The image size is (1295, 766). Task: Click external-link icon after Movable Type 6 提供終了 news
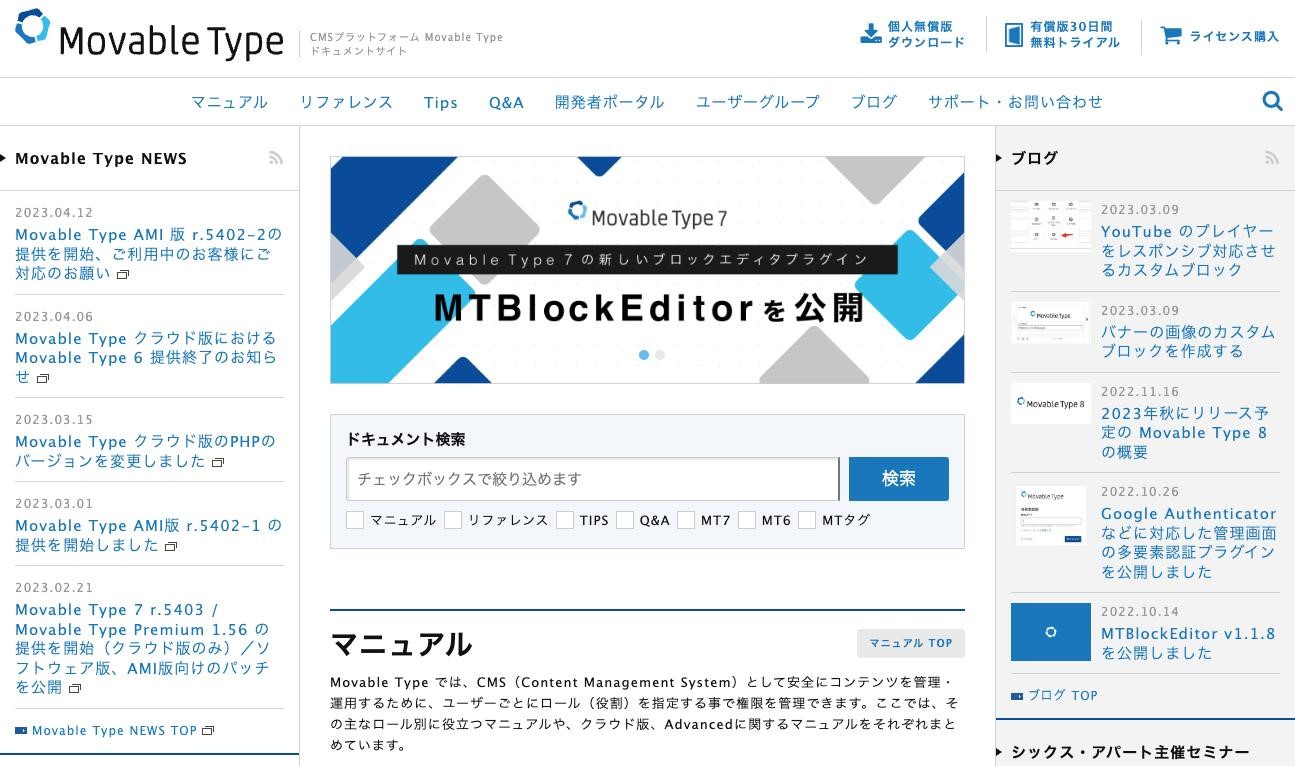43,378
